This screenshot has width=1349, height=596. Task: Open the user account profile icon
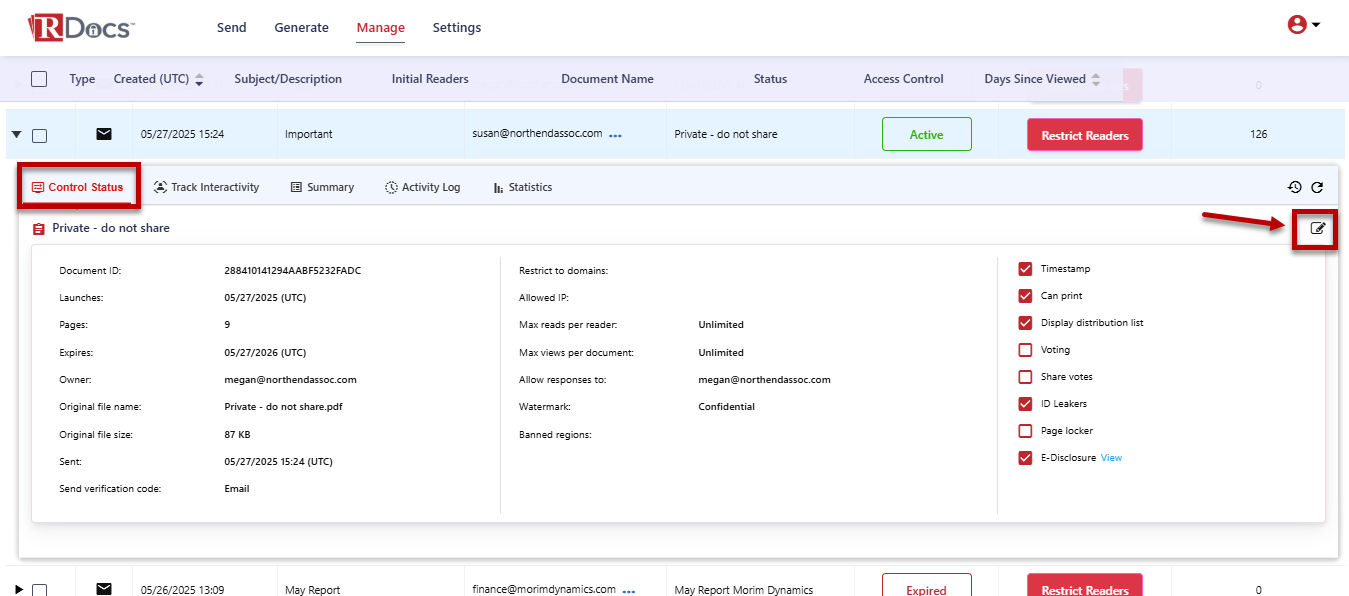click(x=1297, y=25)
